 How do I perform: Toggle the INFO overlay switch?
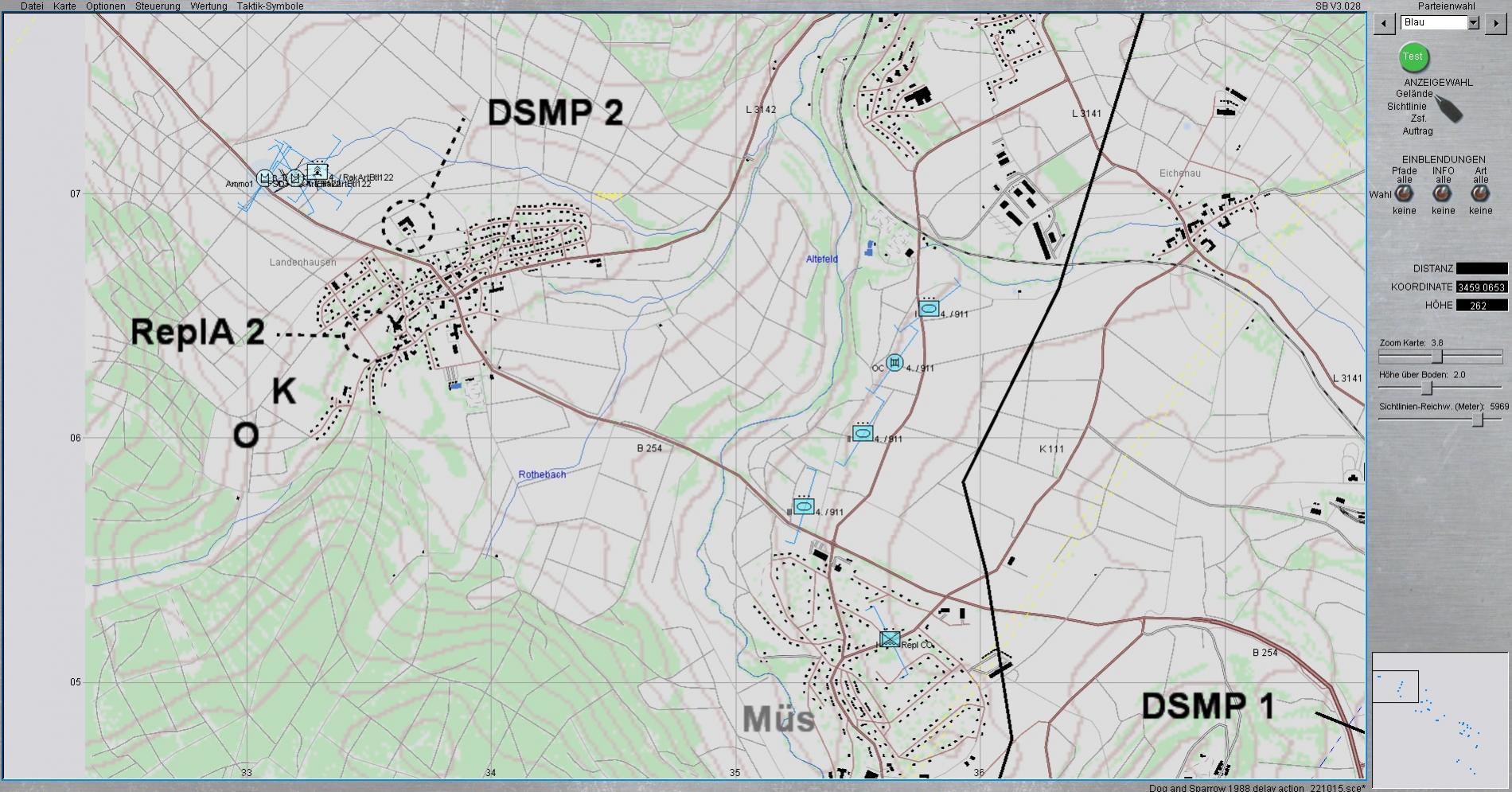coord(1442,194)
